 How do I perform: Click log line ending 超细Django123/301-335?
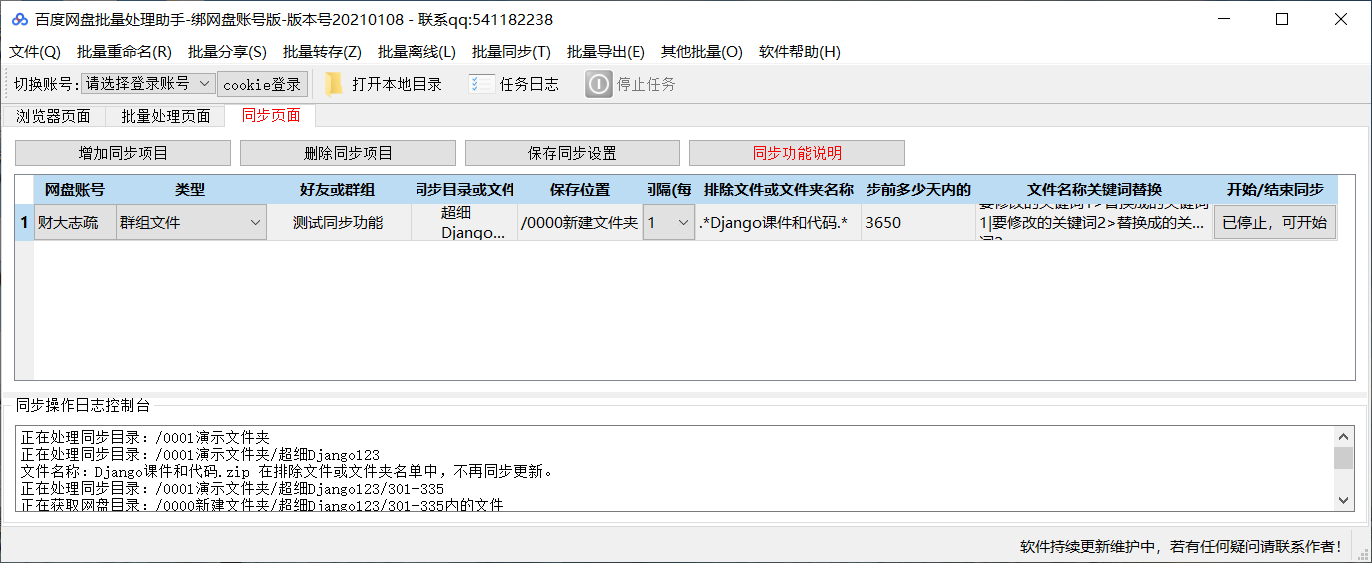click(x=232, y=487)
